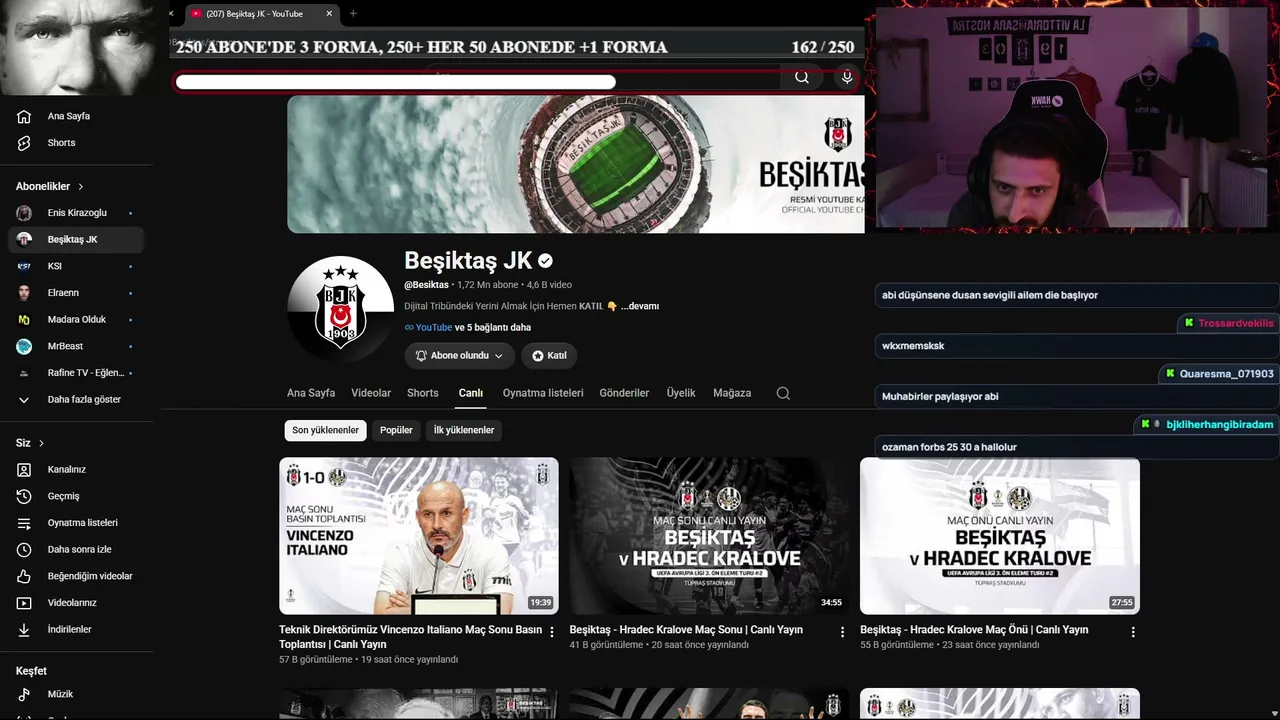Screen dimensions: 1280x720
Task: Open Rafine TV subscription avatar
Action: (24, 373)
